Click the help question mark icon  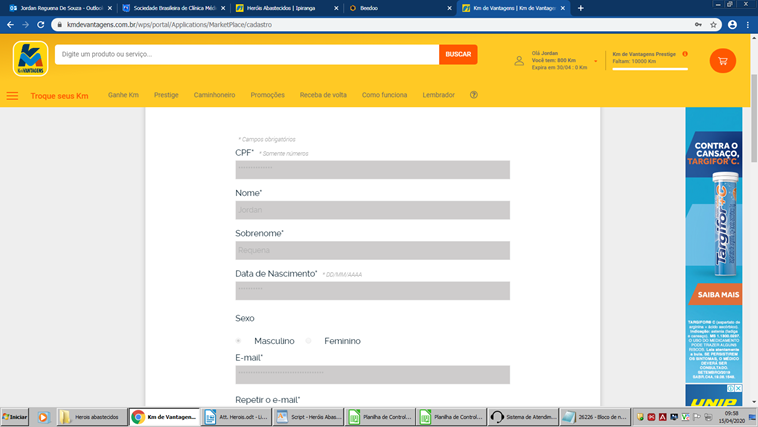[x=474, y=95]
